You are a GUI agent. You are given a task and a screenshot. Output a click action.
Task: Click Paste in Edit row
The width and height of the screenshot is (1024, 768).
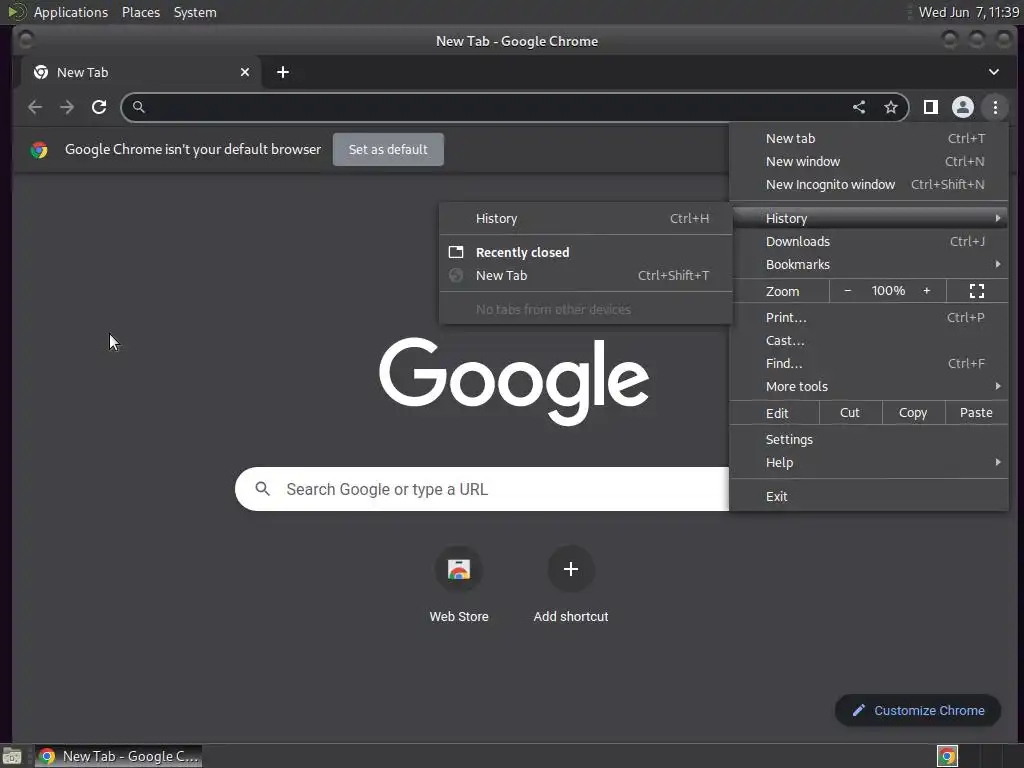(976, 413)
